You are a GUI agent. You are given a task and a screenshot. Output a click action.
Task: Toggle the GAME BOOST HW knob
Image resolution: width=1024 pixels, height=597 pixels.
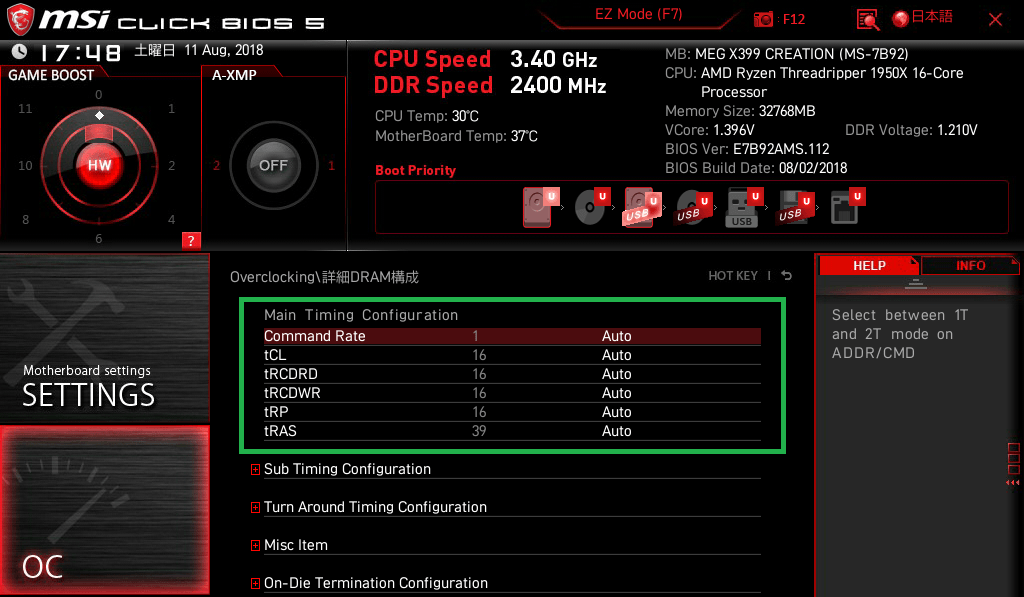point(99,165)
